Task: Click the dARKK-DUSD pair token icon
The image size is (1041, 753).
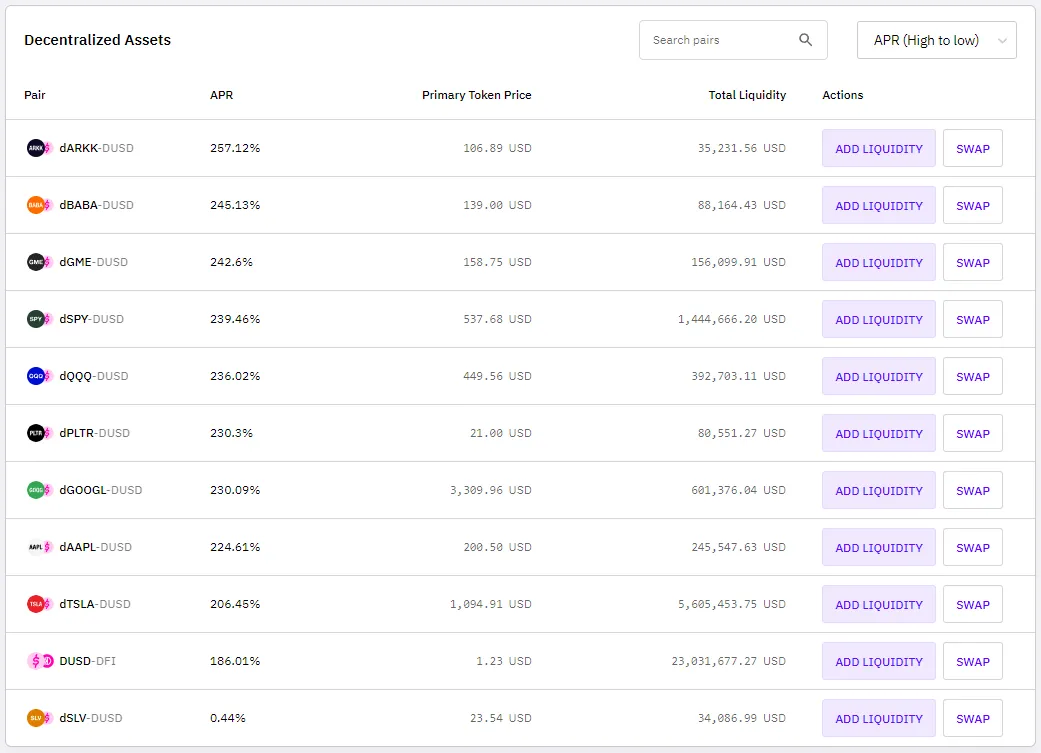Action: (39, 148)
